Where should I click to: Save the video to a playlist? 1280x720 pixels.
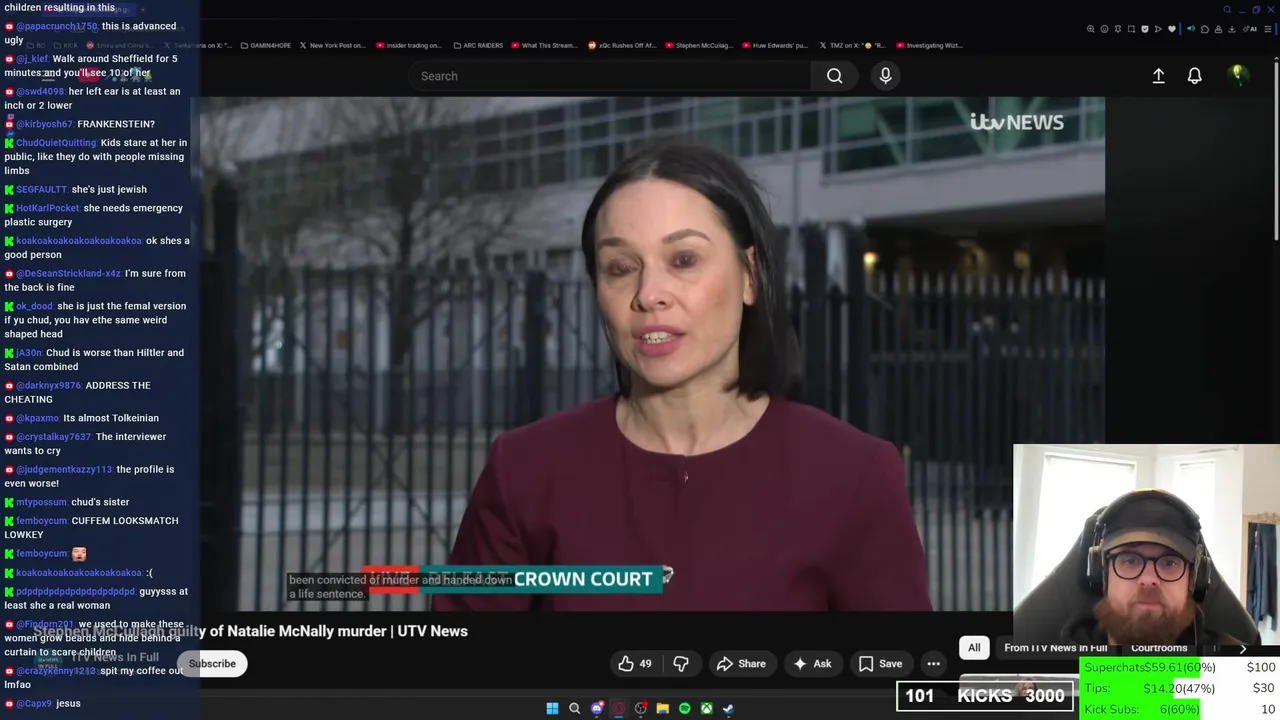pos(880,664)
